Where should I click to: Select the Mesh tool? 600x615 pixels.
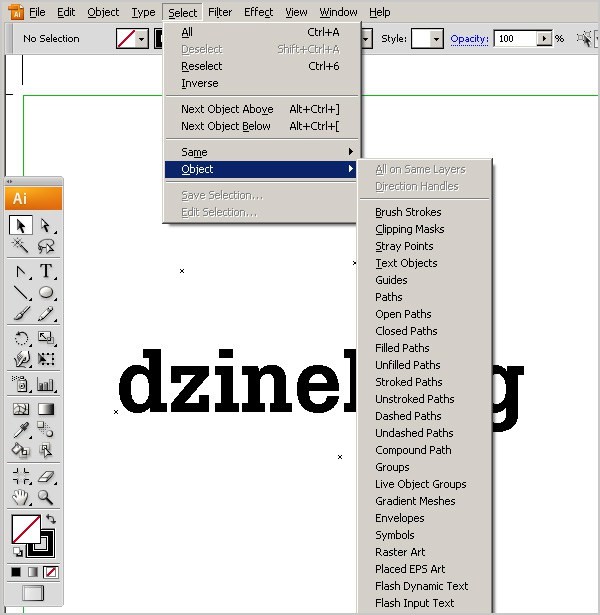pyautogui.click(x=20, y=409)
